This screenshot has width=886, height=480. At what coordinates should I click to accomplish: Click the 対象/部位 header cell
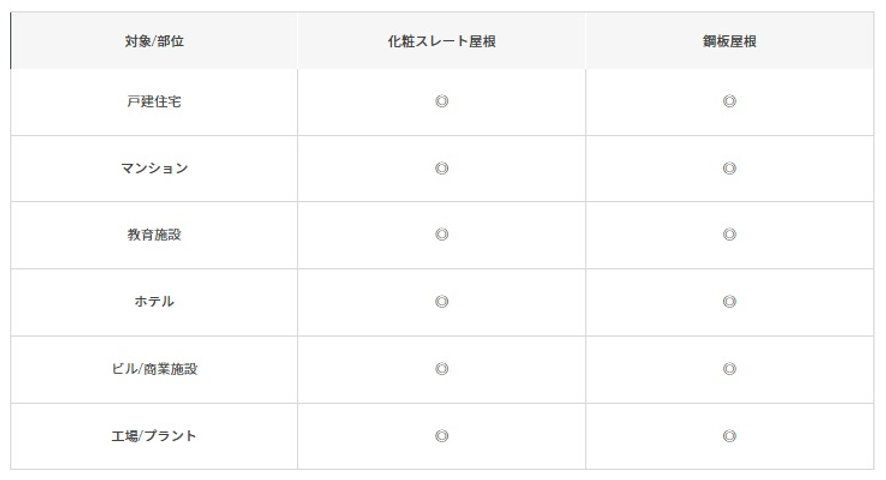point(154,41)
